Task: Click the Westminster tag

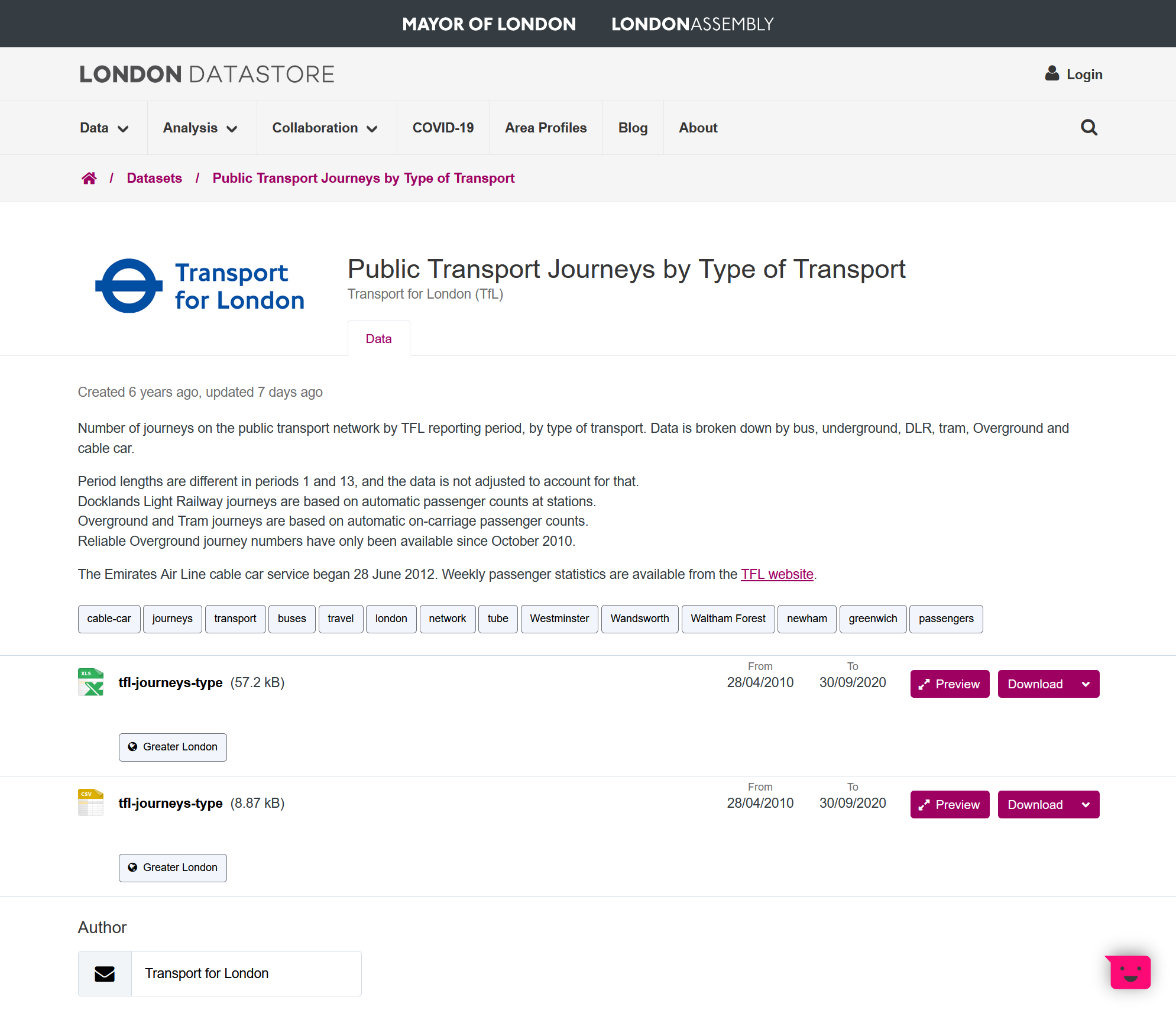Action: point(559,619)
